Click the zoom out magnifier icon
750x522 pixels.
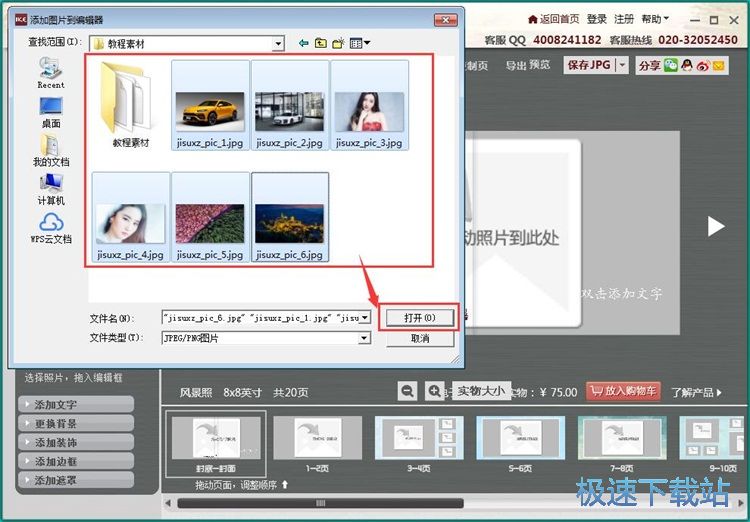(x=408, y=391)
